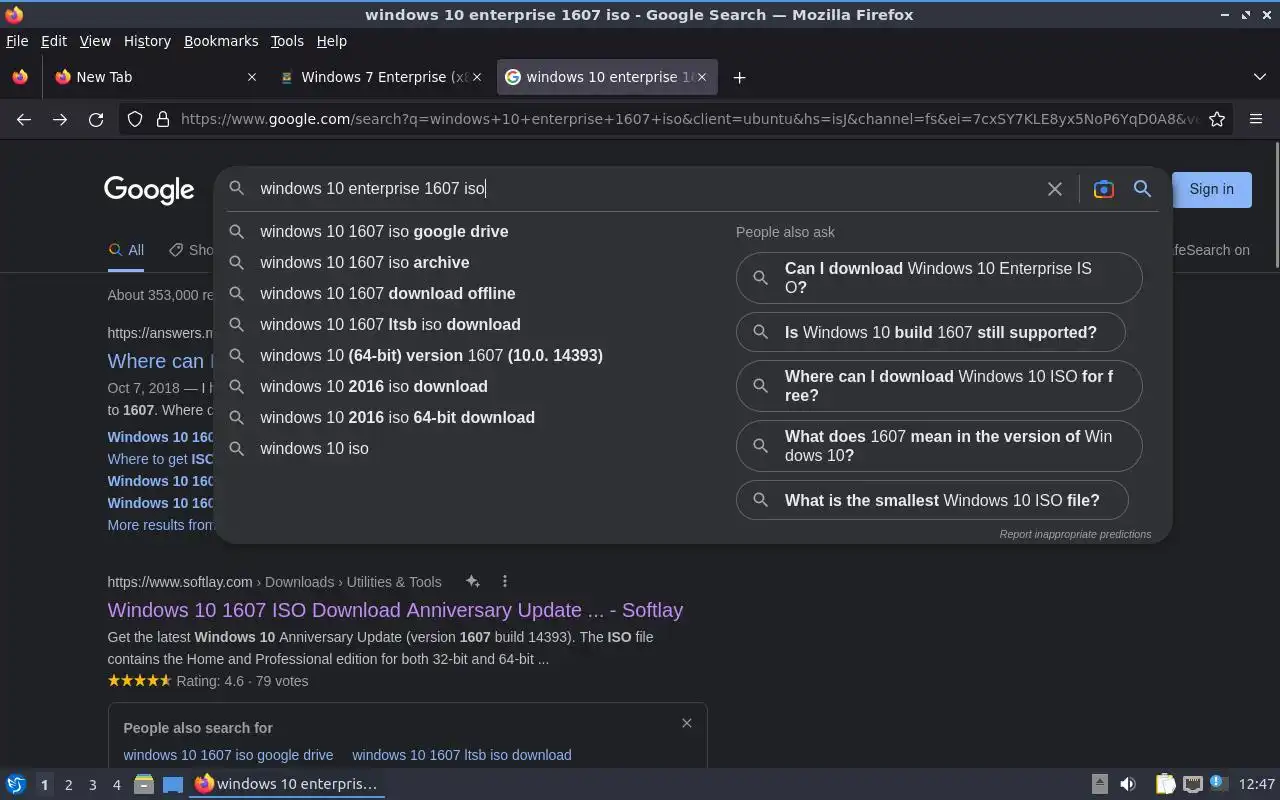Switch to workspace 2
Image resolution: width=1280 pixels, height=800 pixels.
[x=68, y=785]
